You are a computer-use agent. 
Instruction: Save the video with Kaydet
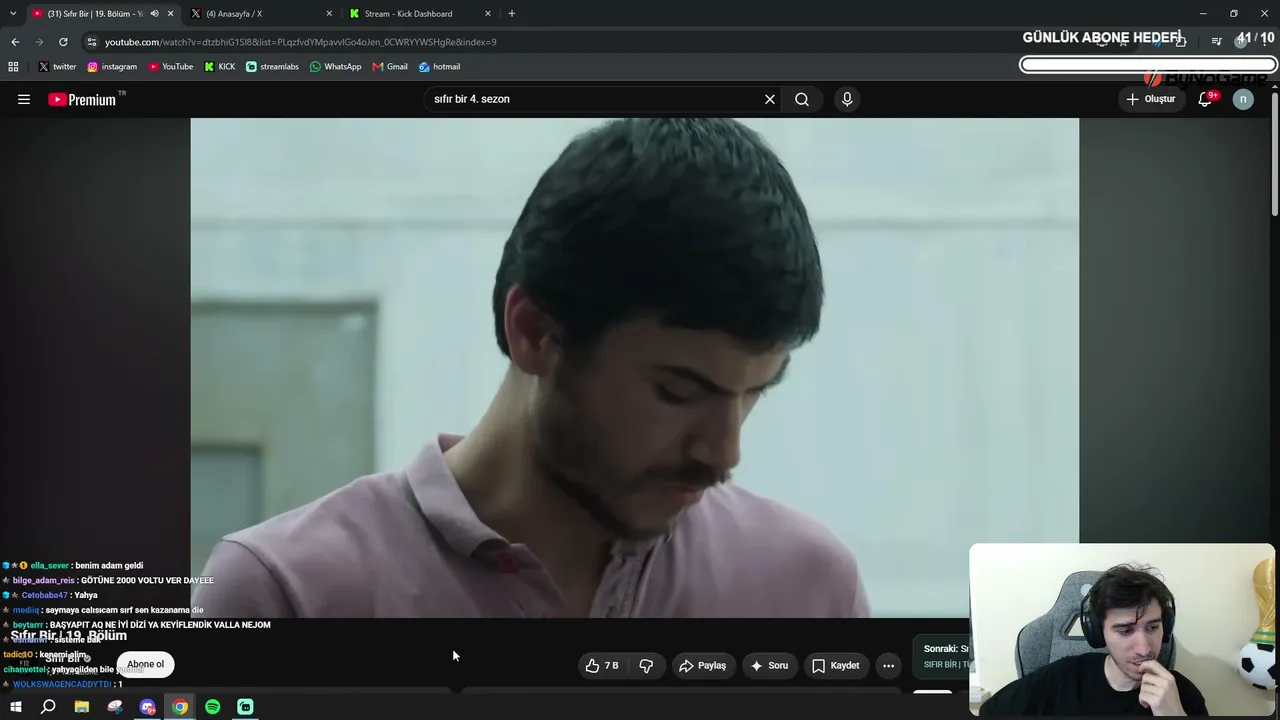click(x=836, y=665)
